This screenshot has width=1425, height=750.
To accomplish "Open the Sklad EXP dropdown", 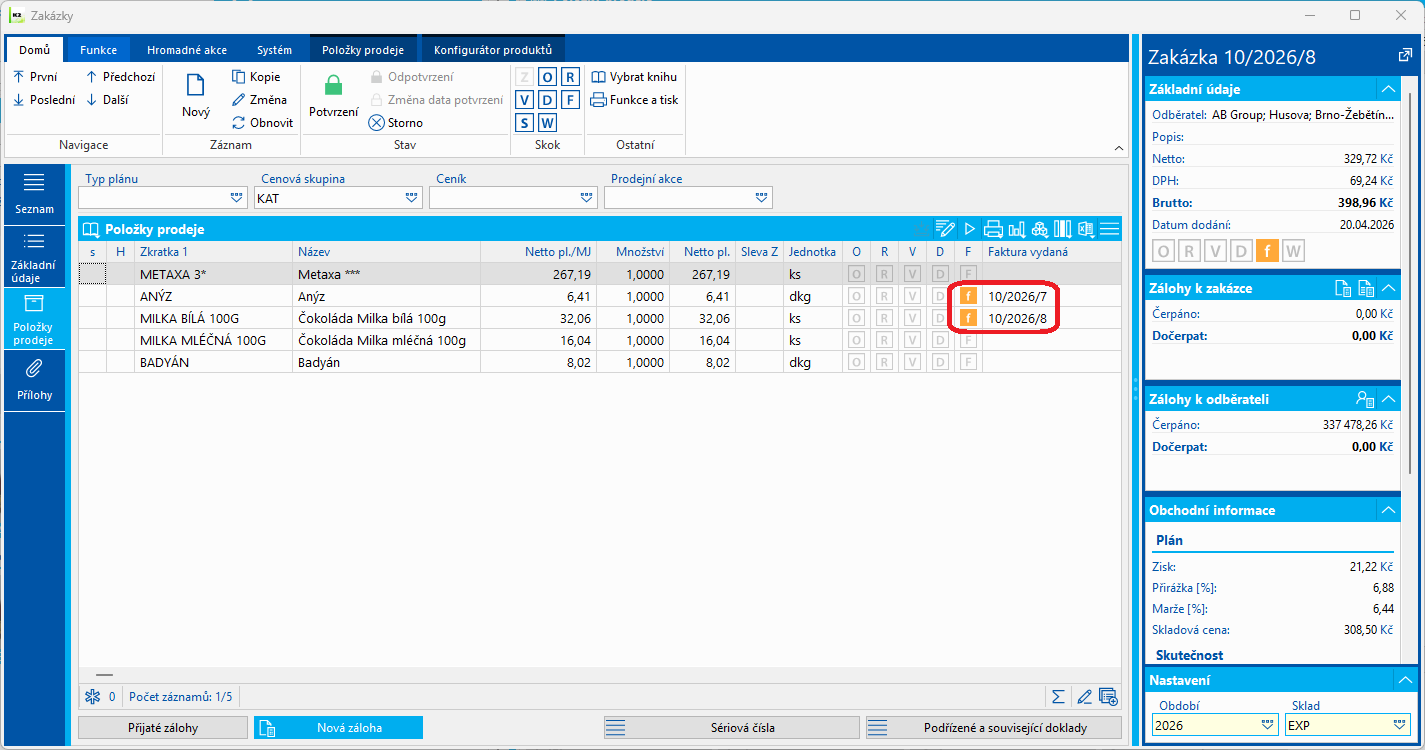I will (x=1401, y=724).
